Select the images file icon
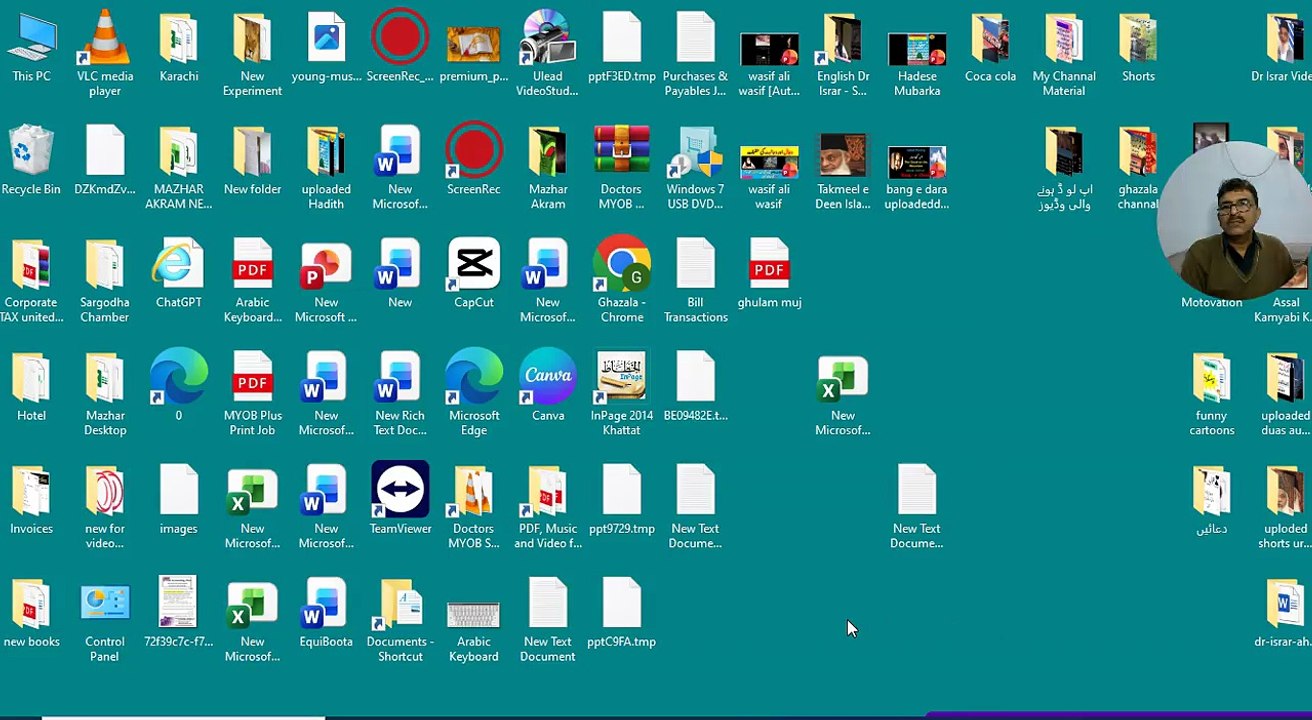The image size is (1312, 720). (179, 500)
